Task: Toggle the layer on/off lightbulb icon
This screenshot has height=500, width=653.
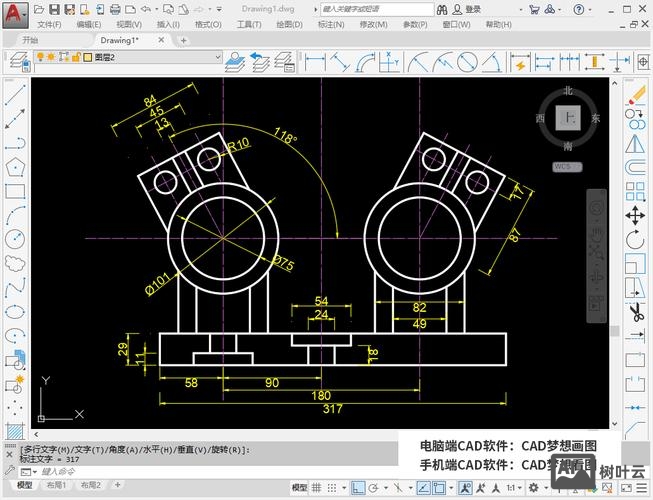Action: coord(41,58)
